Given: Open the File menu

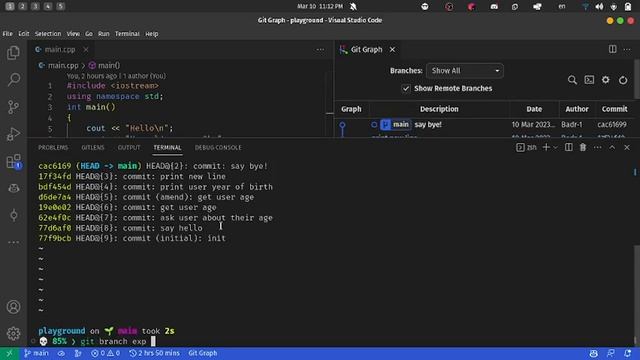Looking at the screenshot, I should point(7,34).
